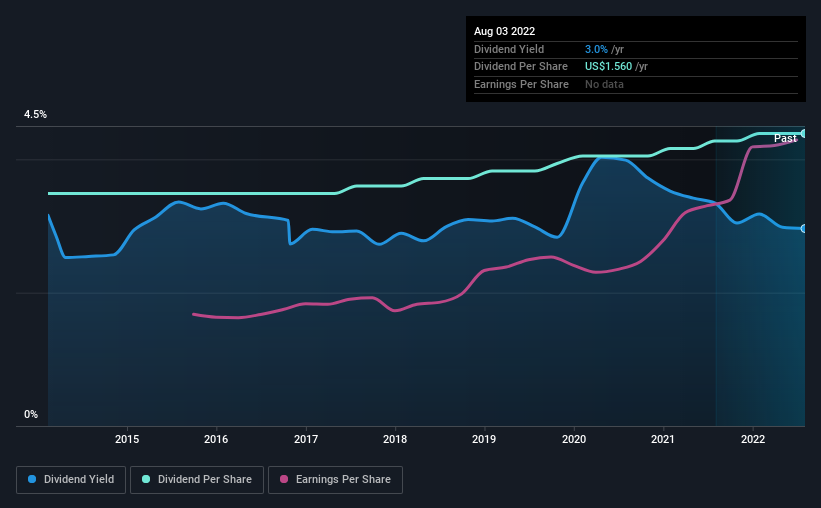Click the tooltip date Aug 03 2022
The image size is (821, 508).
point(504,31)
